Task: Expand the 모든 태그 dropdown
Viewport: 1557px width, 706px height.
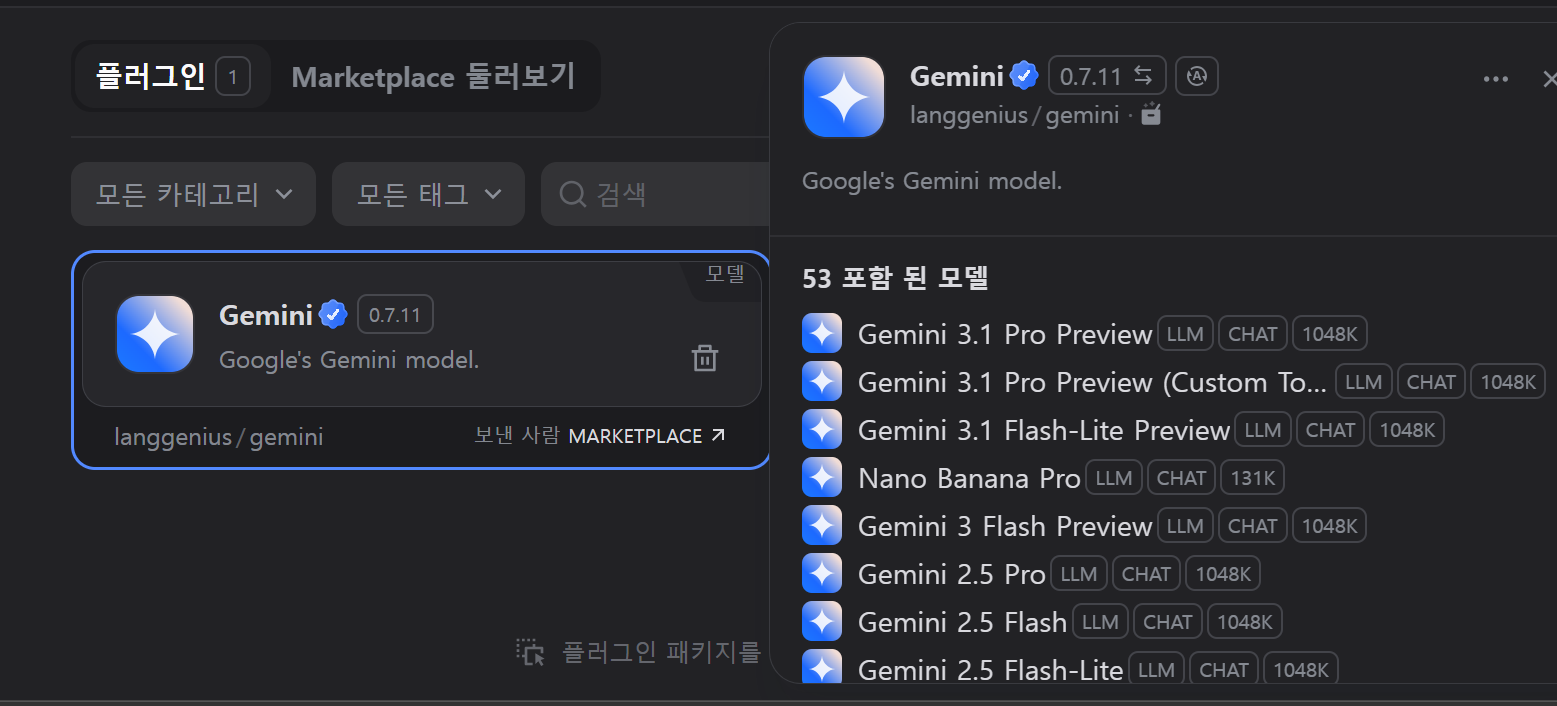Action: click(428, 194)
